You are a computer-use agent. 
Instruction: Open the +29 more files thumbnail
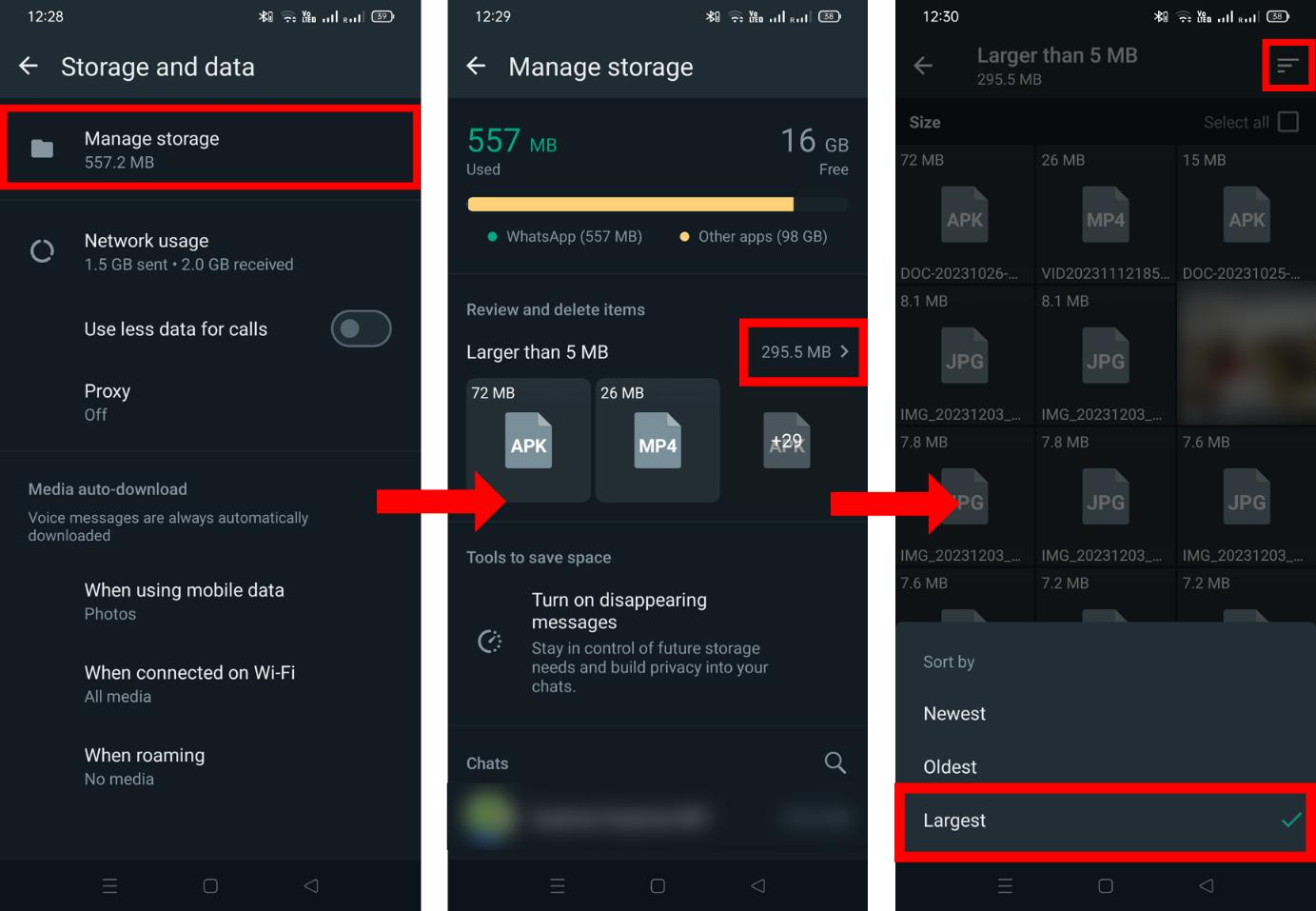pyautogui.click(x=786, y=441)
